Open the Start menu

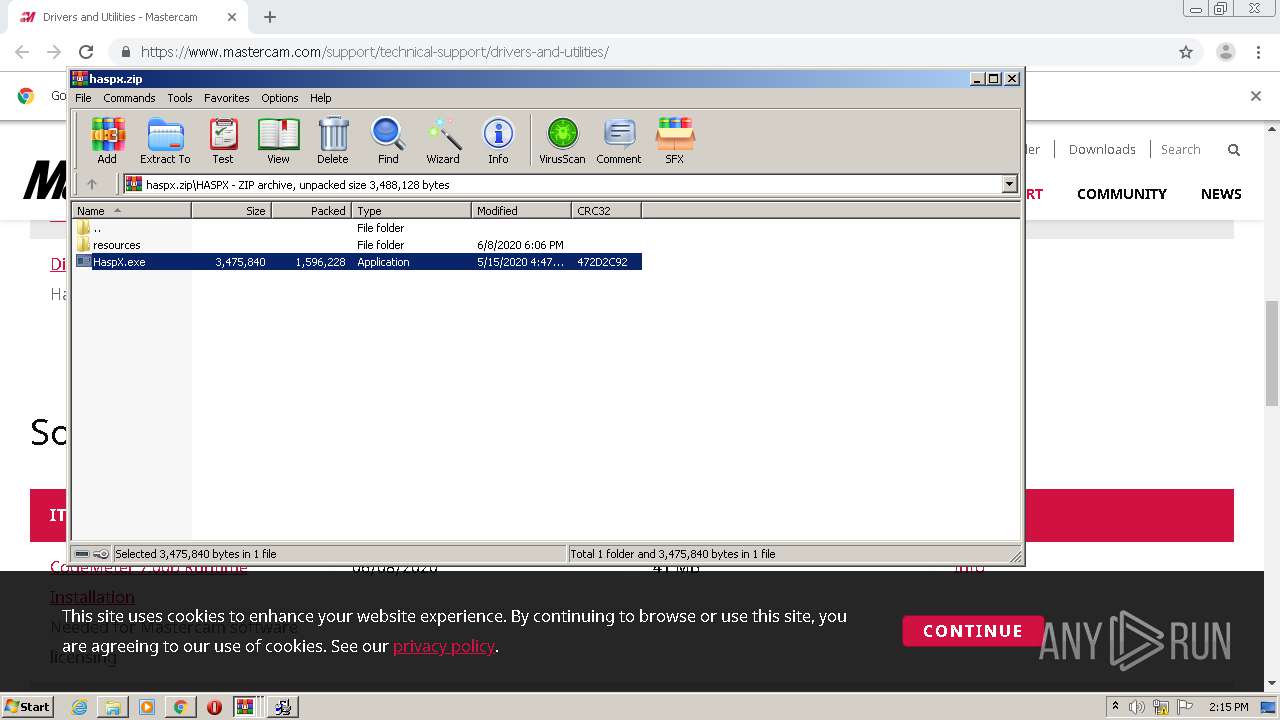pyautogui.click(x=28, y=706)
